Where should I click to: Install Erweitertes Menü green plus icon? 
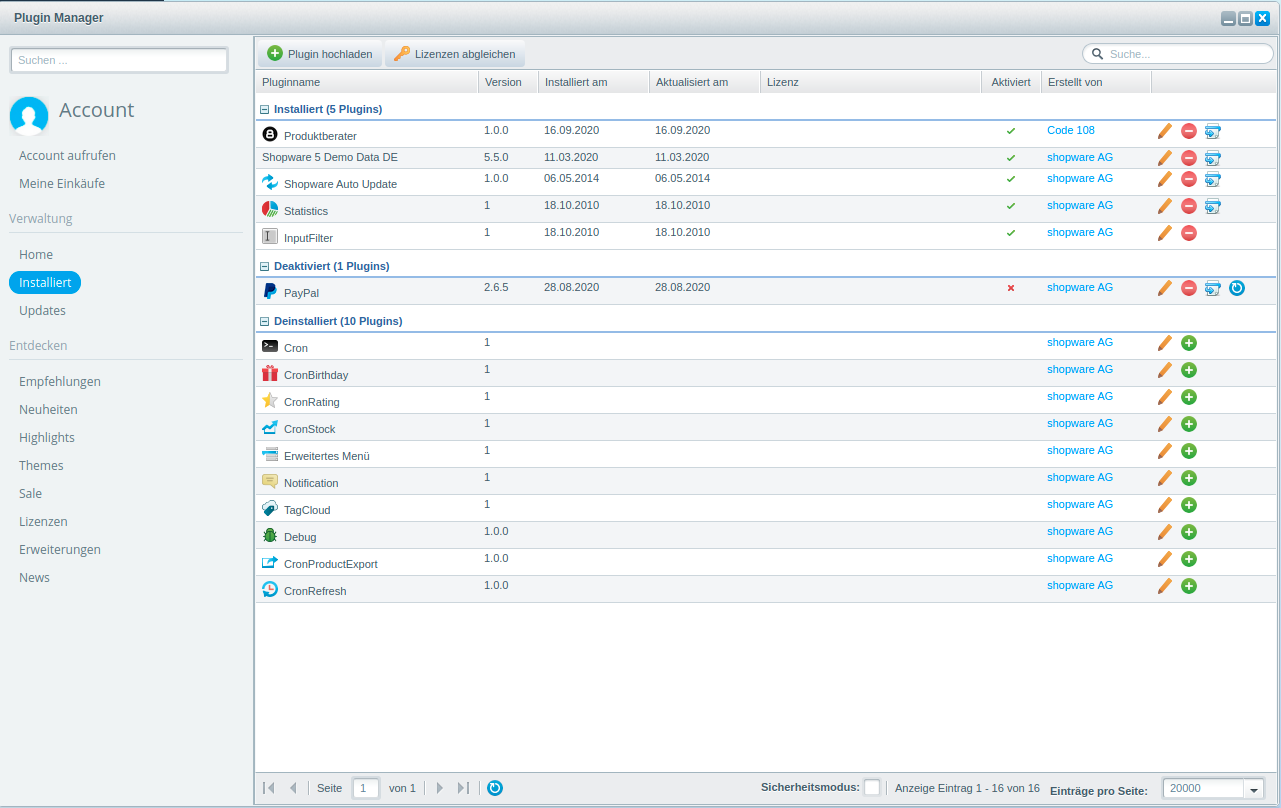click(x=1189, y=451)
